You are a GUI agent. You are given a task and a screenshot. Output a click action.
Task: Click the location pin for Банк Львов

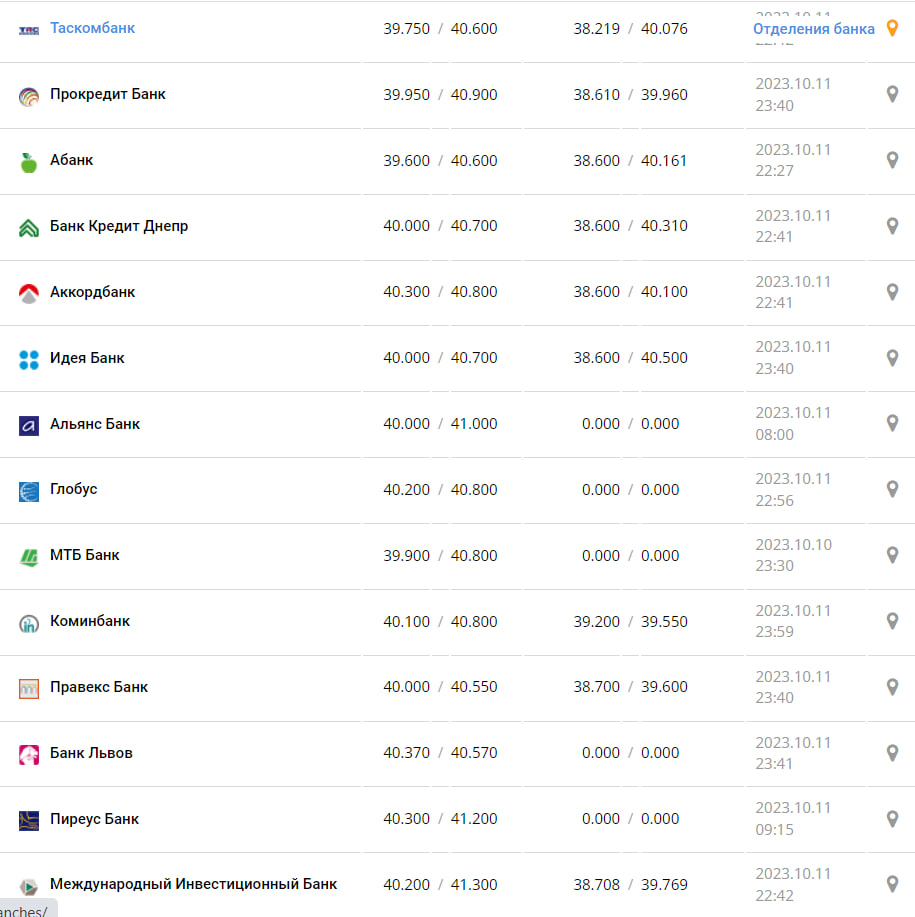(x=893, y=753)
